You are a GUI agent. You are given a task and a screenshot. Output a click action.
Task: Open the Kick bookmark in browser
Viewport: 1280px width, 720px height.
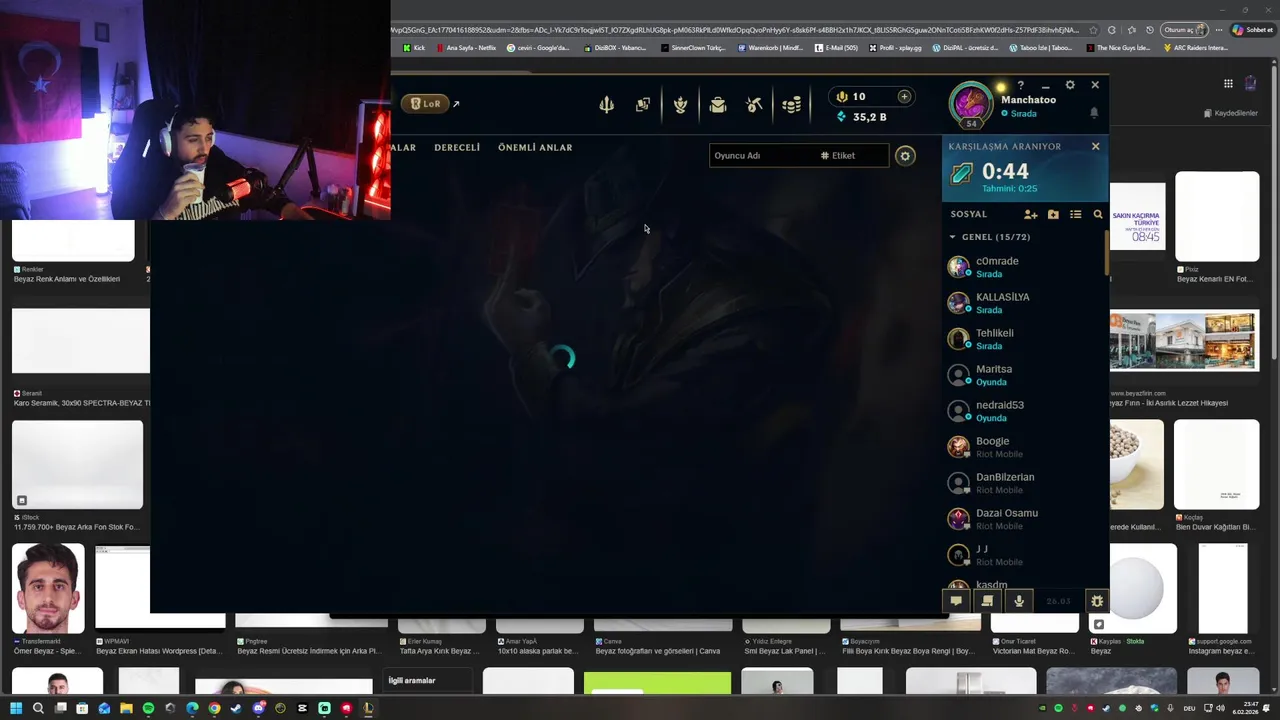tap(414, 48)
